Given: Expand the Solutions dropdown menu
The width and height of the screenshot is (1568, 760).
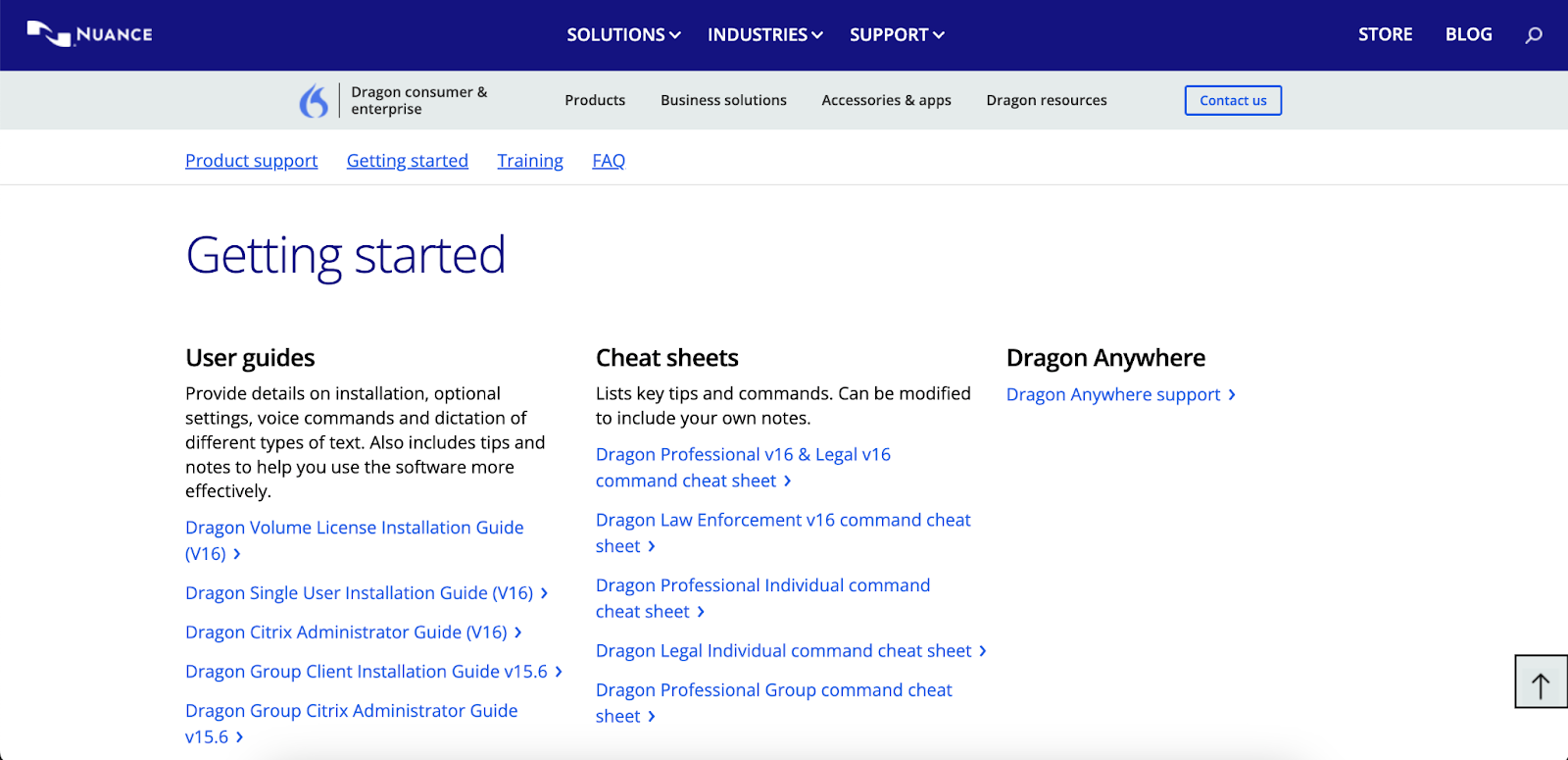Looking at the screenshot, I should tap(623, 35).
